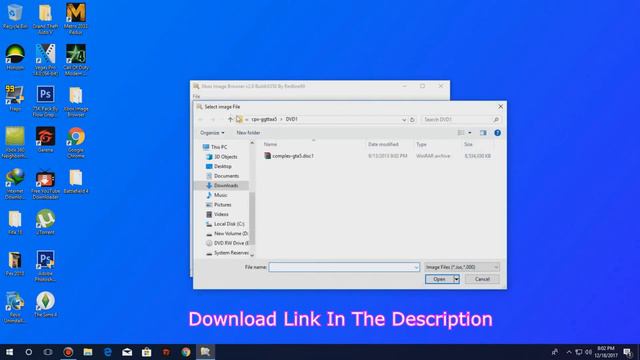Viewport: 640px width, 360px height.
Task: Open the split arrow beside Open button
Action: point(456,279)
